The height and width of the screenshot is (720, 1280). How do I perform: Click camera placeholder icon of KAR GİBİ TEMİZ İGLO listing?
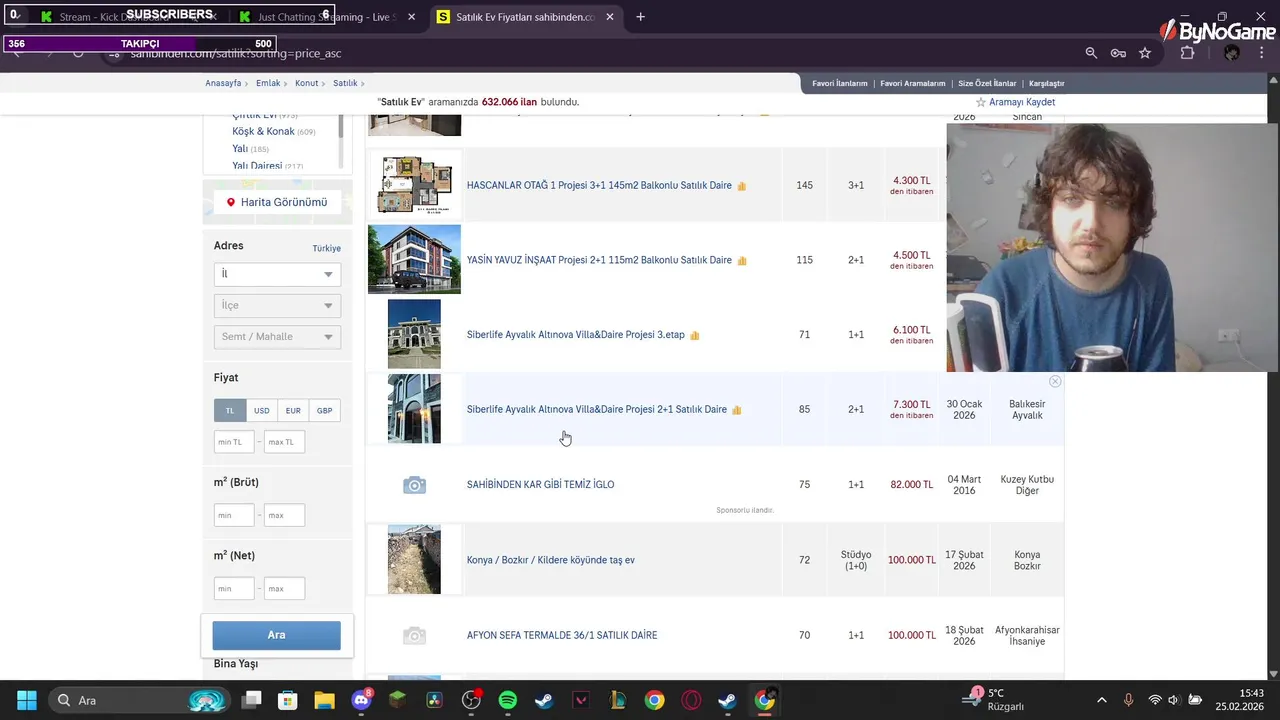[414, 485]
